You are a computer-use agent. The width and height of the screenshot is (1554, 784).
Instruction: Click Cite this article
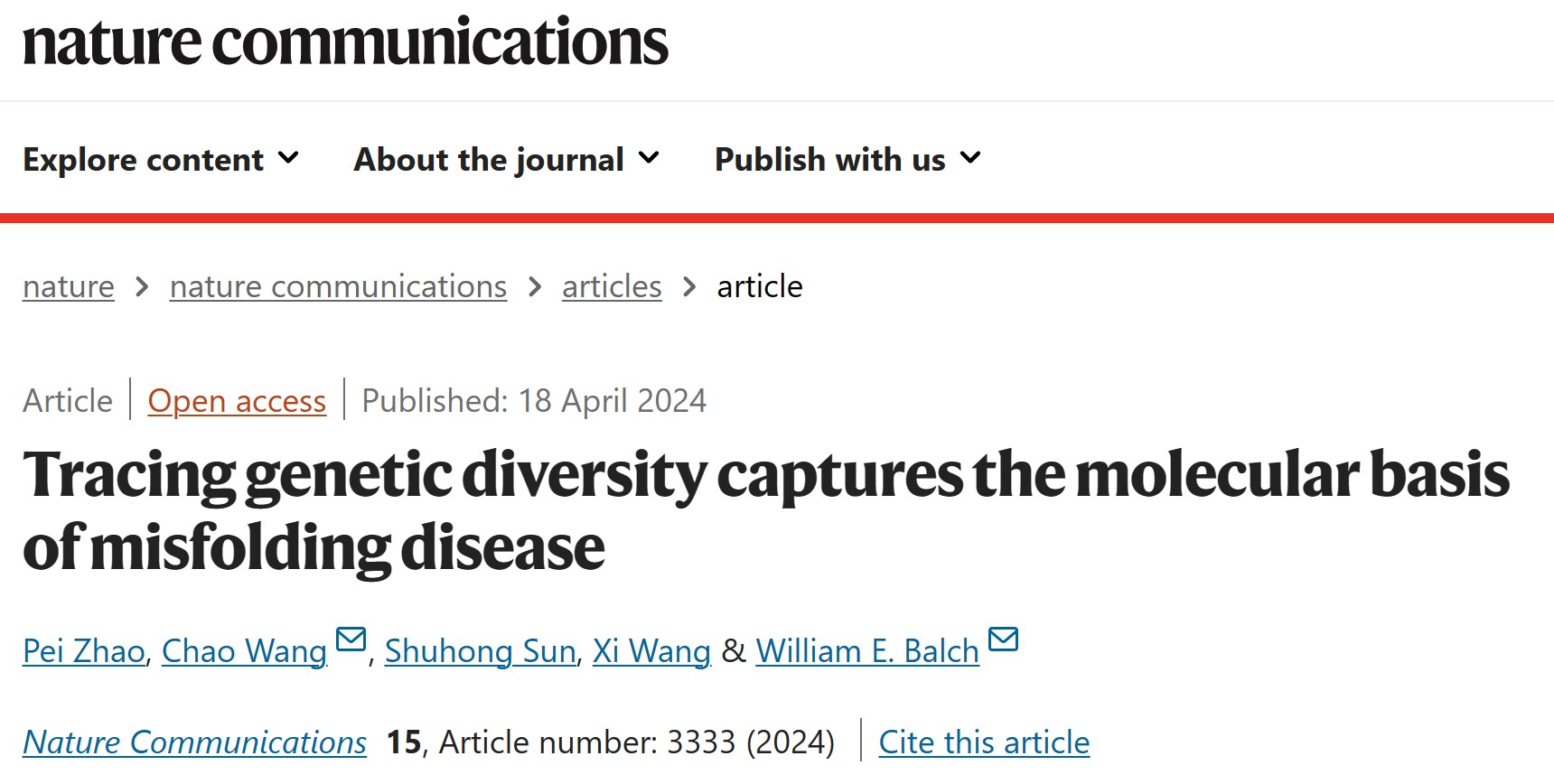[984, 742]
